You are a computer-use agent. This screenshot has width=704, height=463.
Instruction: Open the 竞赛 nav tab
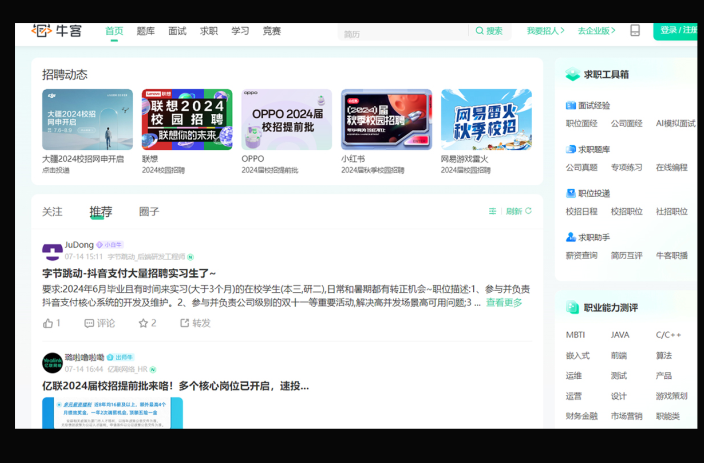click(272, 31)
